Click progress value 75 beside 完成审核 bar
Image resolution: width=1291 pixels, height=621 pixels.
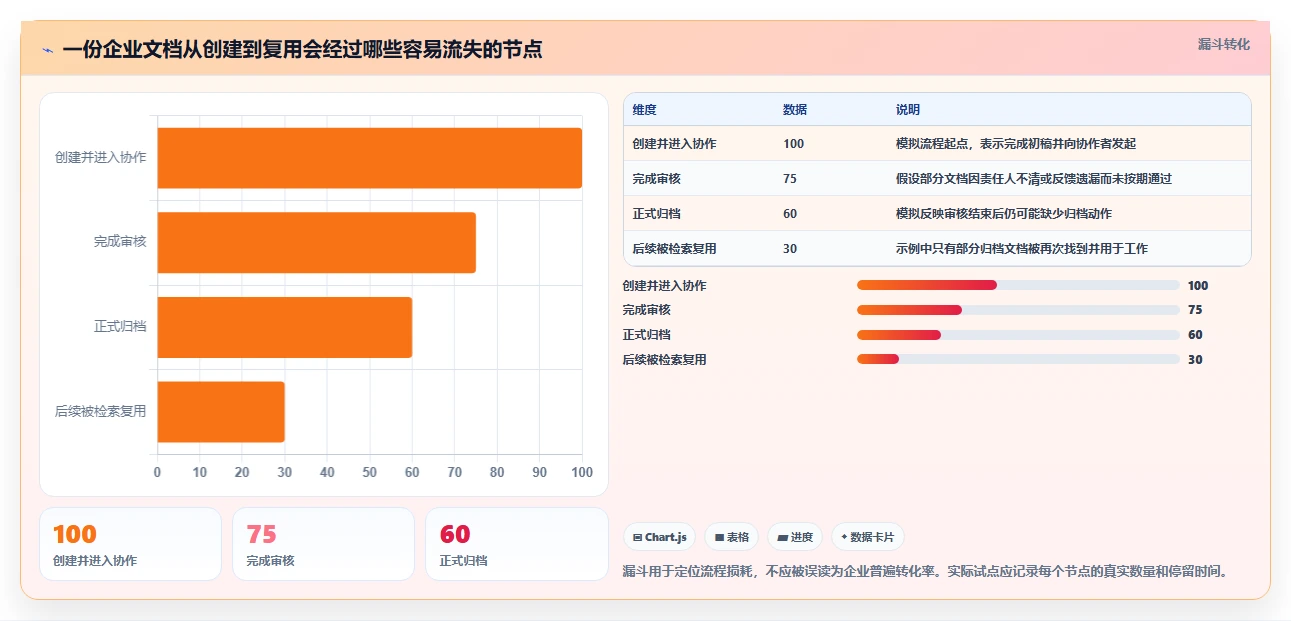(1195, 310)
